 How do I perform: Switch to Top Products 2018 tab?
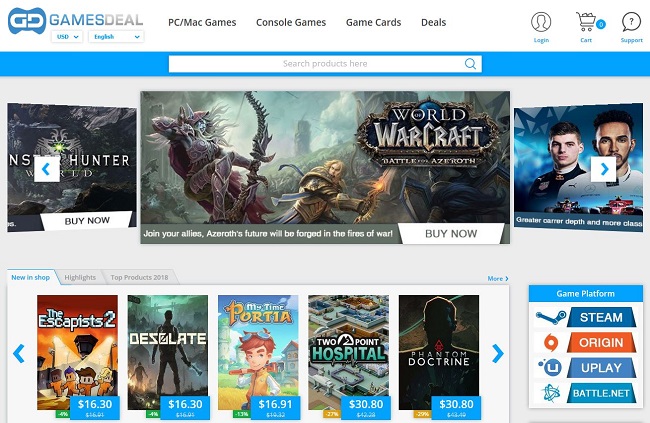pyautogui.click(x=139, y=277)
